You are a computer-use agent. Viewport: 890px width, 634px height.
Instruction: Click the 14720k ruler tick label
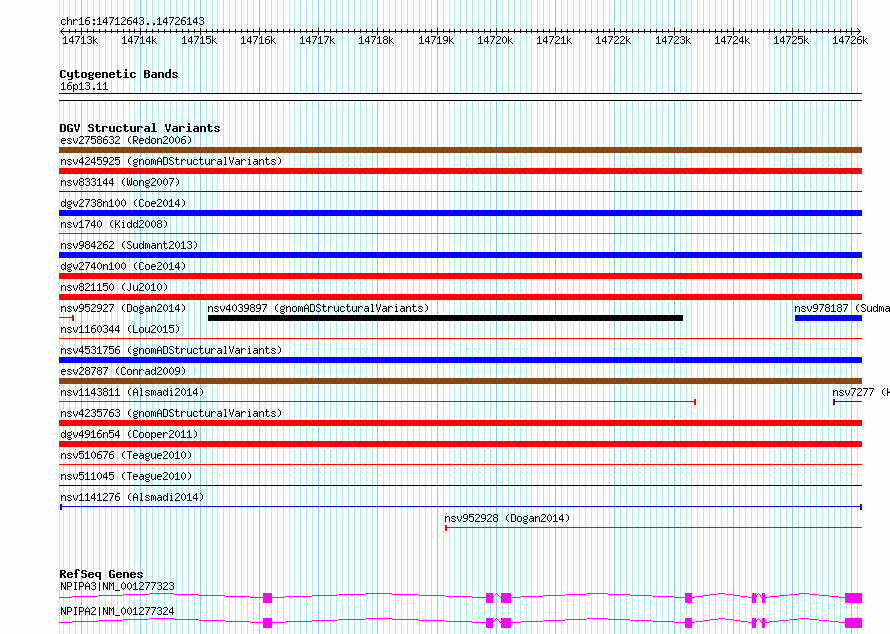coord(495,40)
